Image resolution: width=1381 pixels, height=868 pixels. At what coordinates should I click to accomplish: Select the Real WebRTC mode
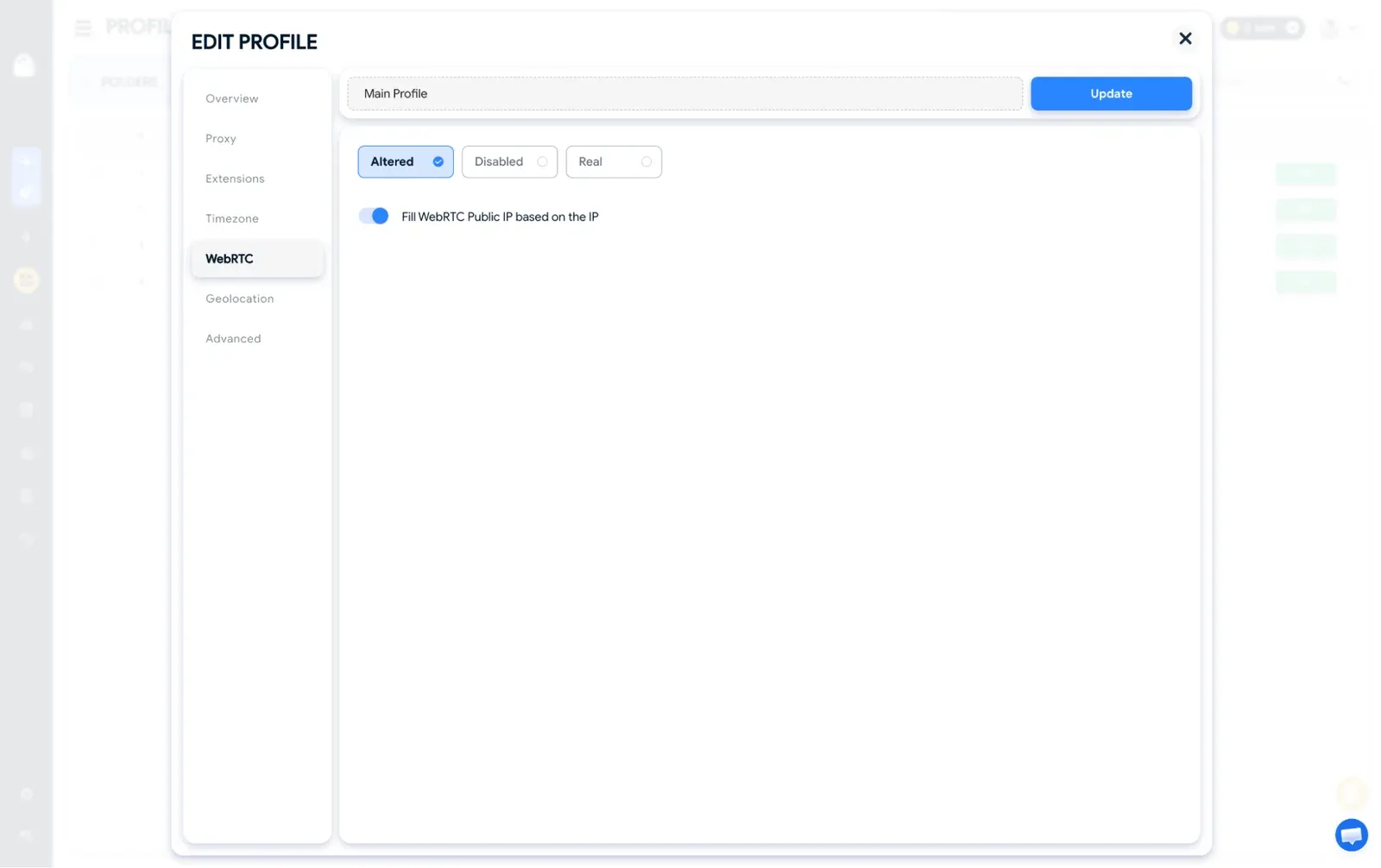click(x=613, y=161)
